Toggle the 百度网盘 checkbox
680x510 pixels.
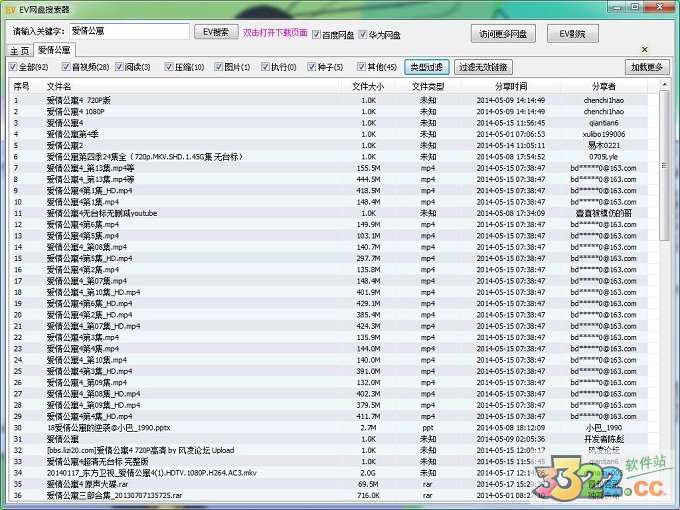(317, 34)
